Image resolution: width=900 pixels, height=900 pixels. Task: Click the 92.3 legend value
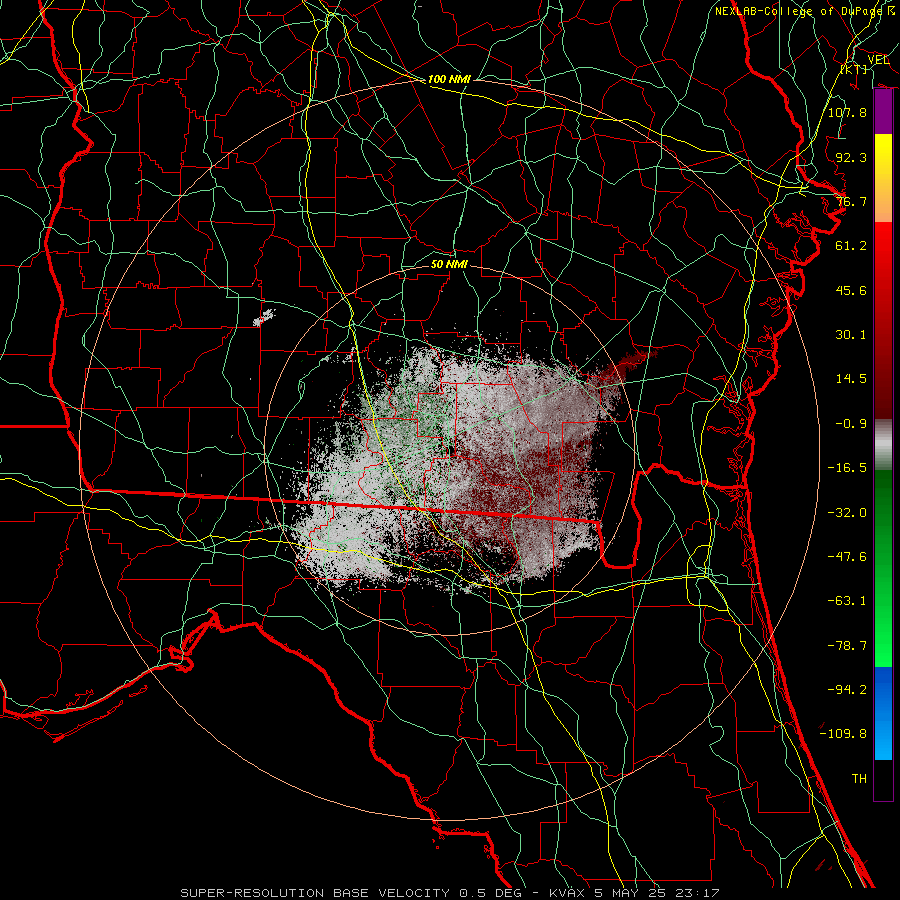tap(851, 157)
